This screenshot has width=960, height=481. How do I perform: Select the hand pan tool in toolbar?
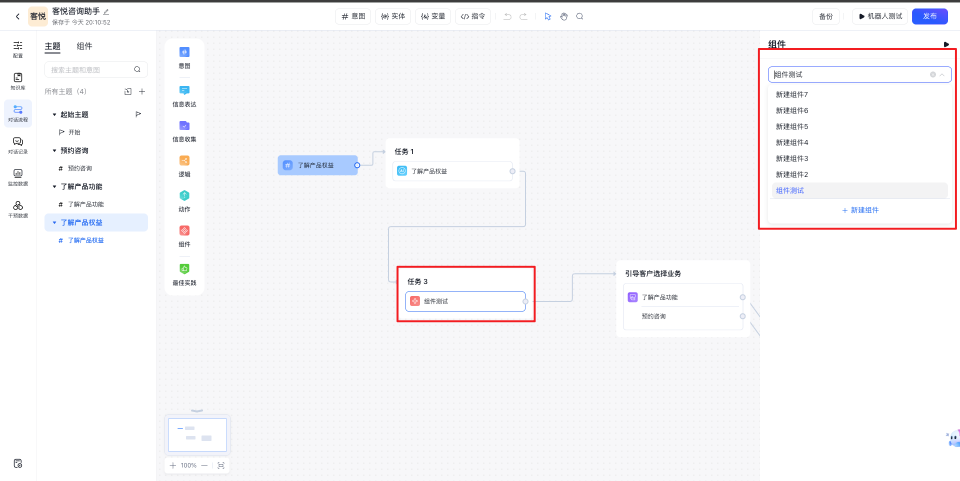(563, 16)
